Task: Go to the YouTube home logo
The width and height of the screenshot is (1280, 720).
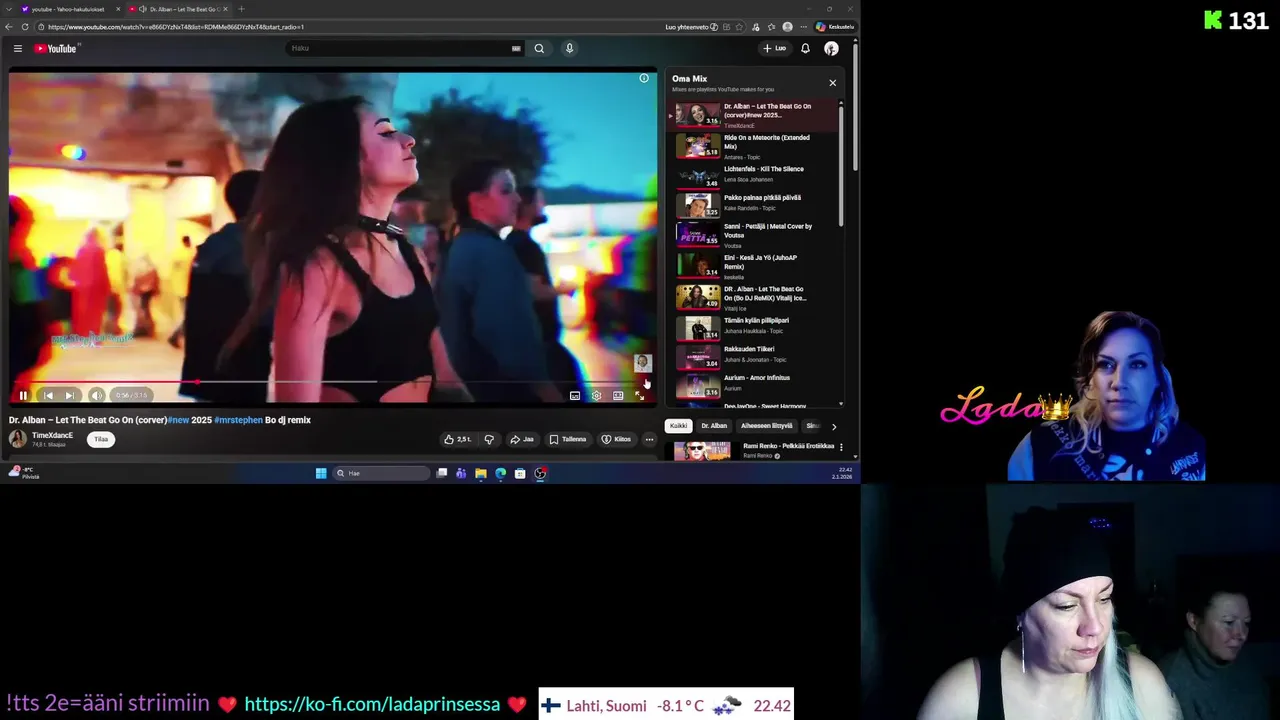Action: (55, 48)
